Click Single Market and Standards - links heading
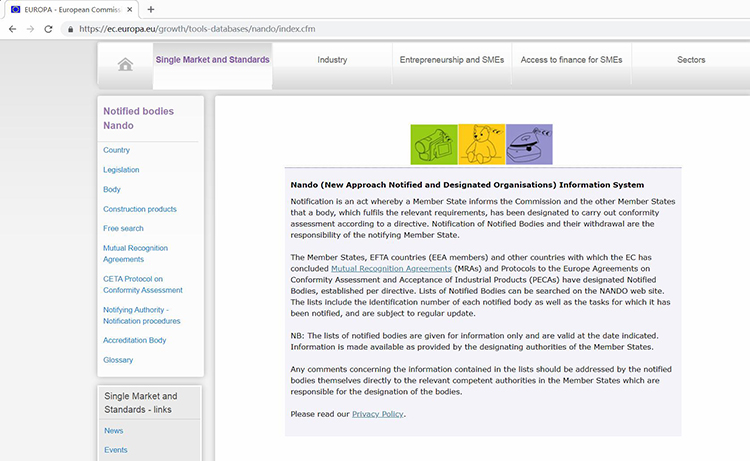750x461 pixels. [141, 403]
